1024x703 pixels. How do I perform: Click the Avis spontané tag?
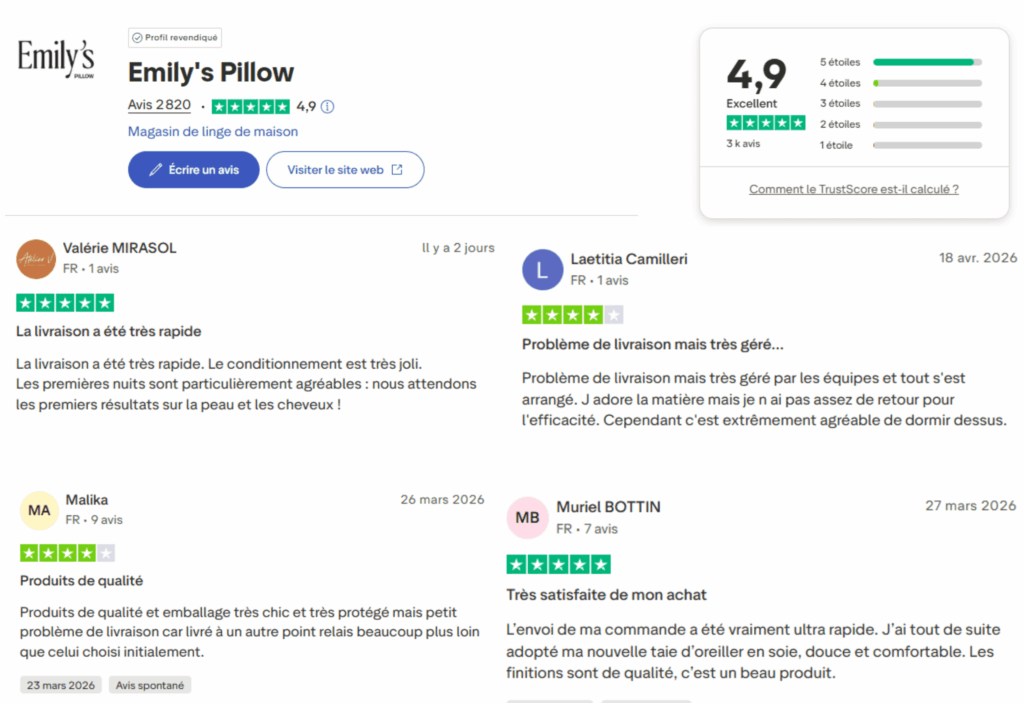click(149, 685)
